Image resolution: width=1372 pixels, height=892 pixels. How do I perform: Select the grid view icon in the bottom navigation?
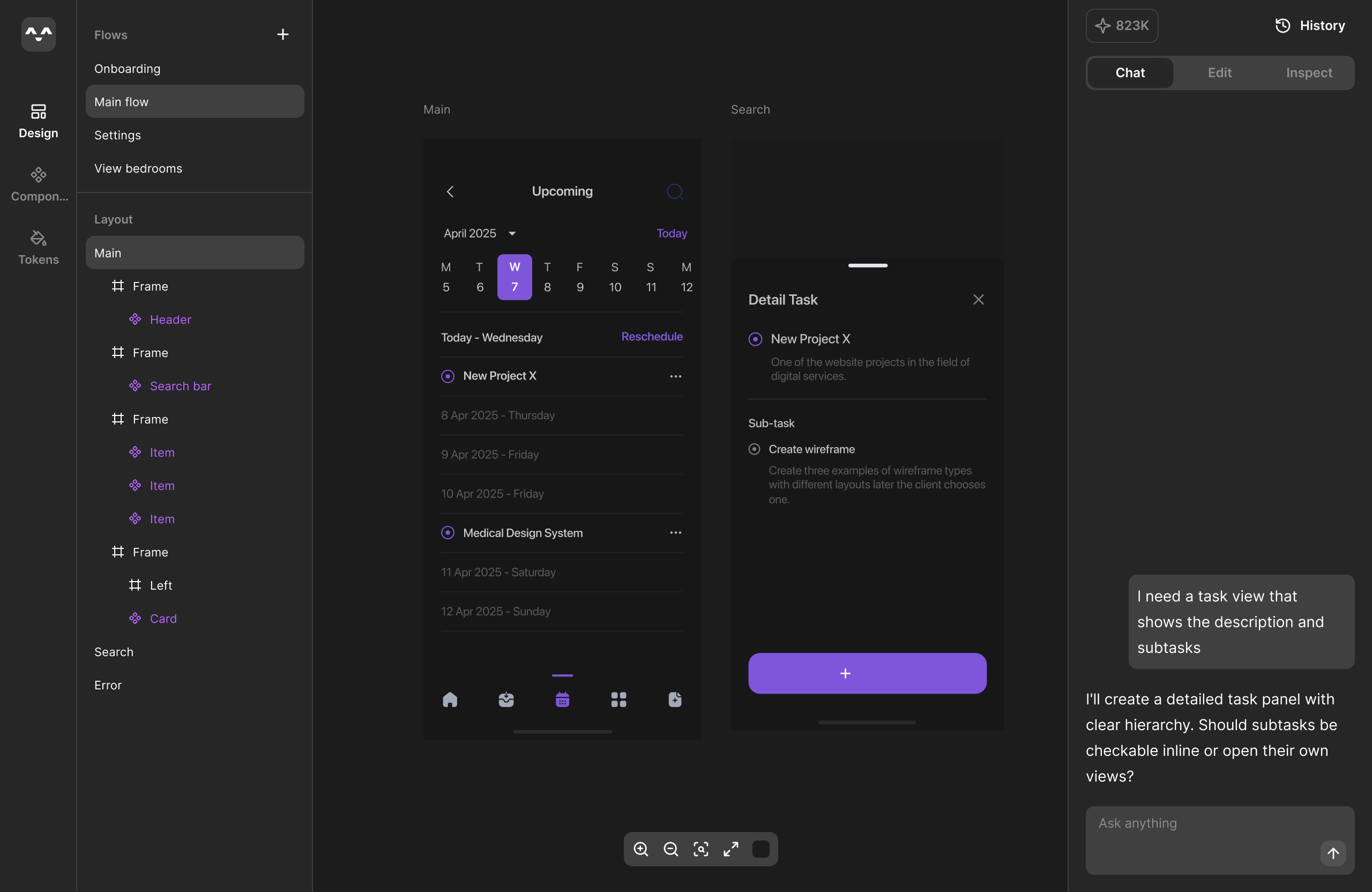click(618, 700)
